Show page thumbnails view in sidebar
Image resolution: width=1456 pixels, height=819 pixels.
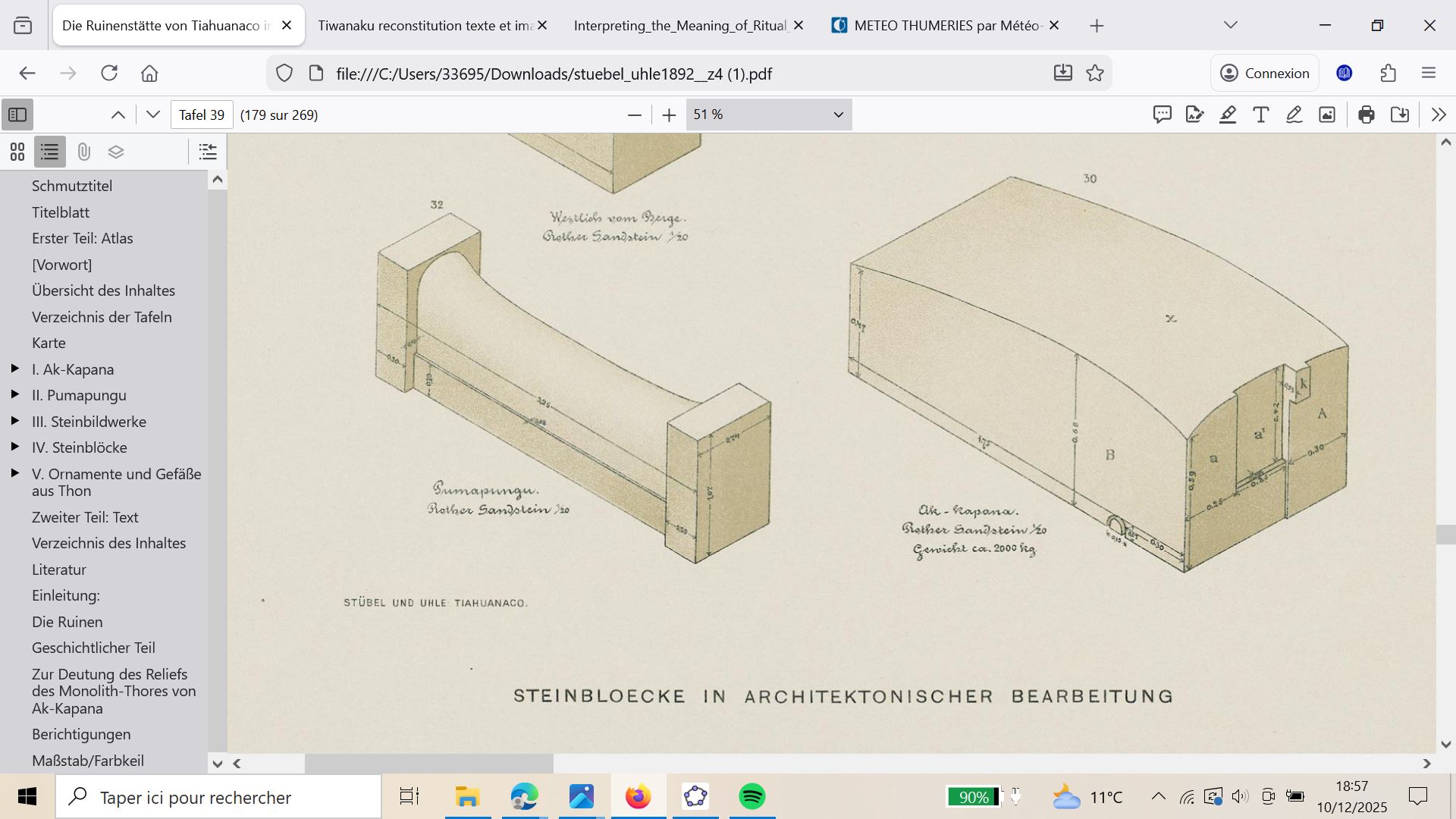17,152
